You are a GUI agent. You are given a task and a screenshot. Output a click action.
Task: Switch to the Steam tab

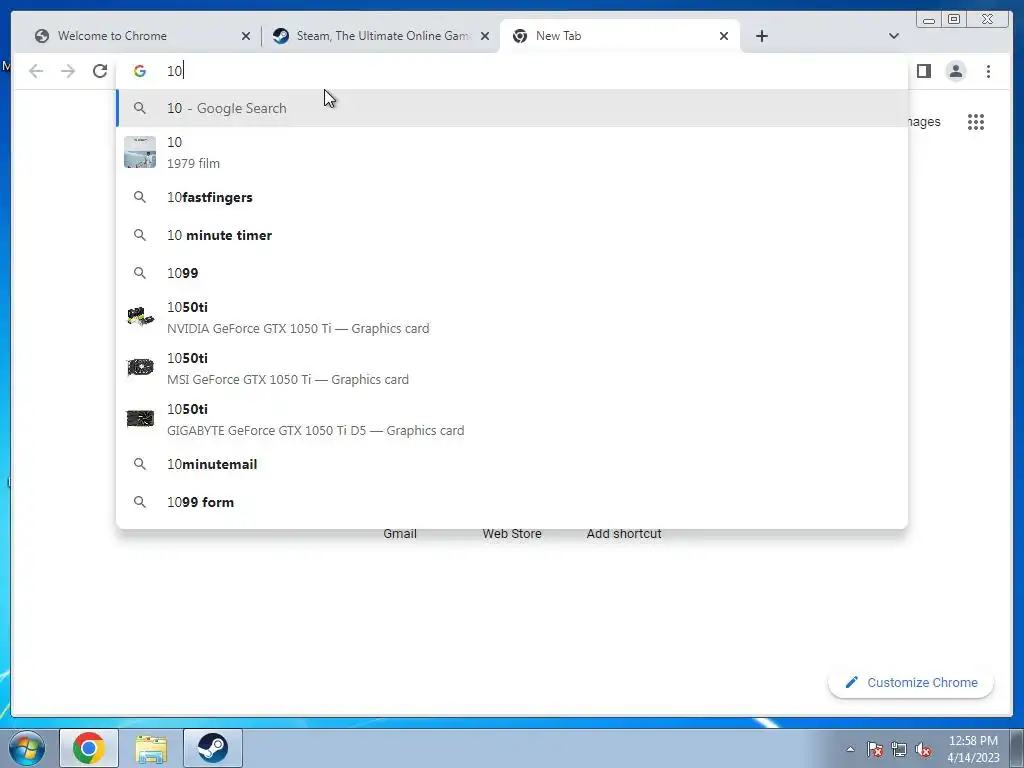point(382,36)
